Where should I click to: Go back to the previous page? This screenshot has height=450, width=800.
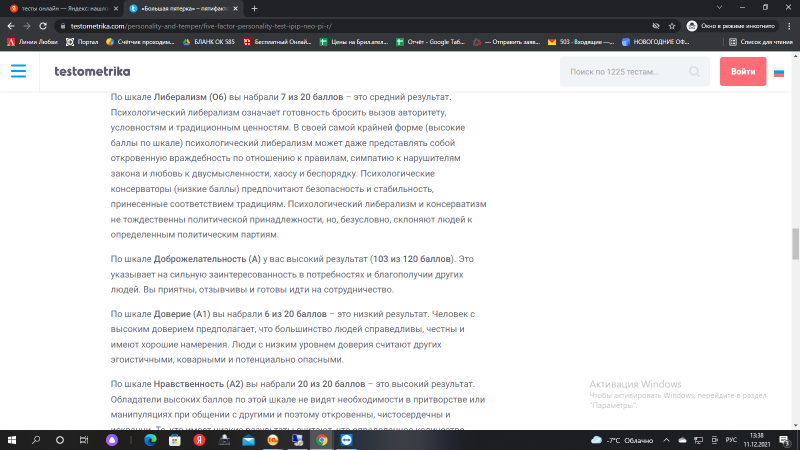[9, 25]
